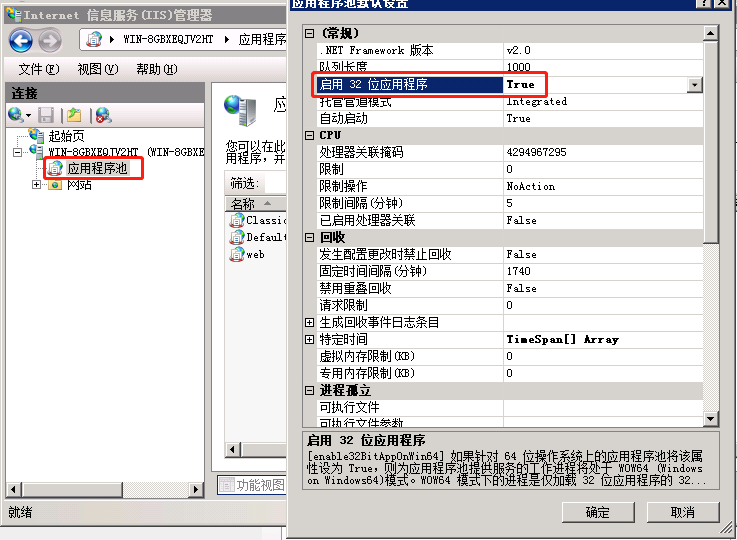
Task: Click the delete connection icon
Action: tap(103, 115)
